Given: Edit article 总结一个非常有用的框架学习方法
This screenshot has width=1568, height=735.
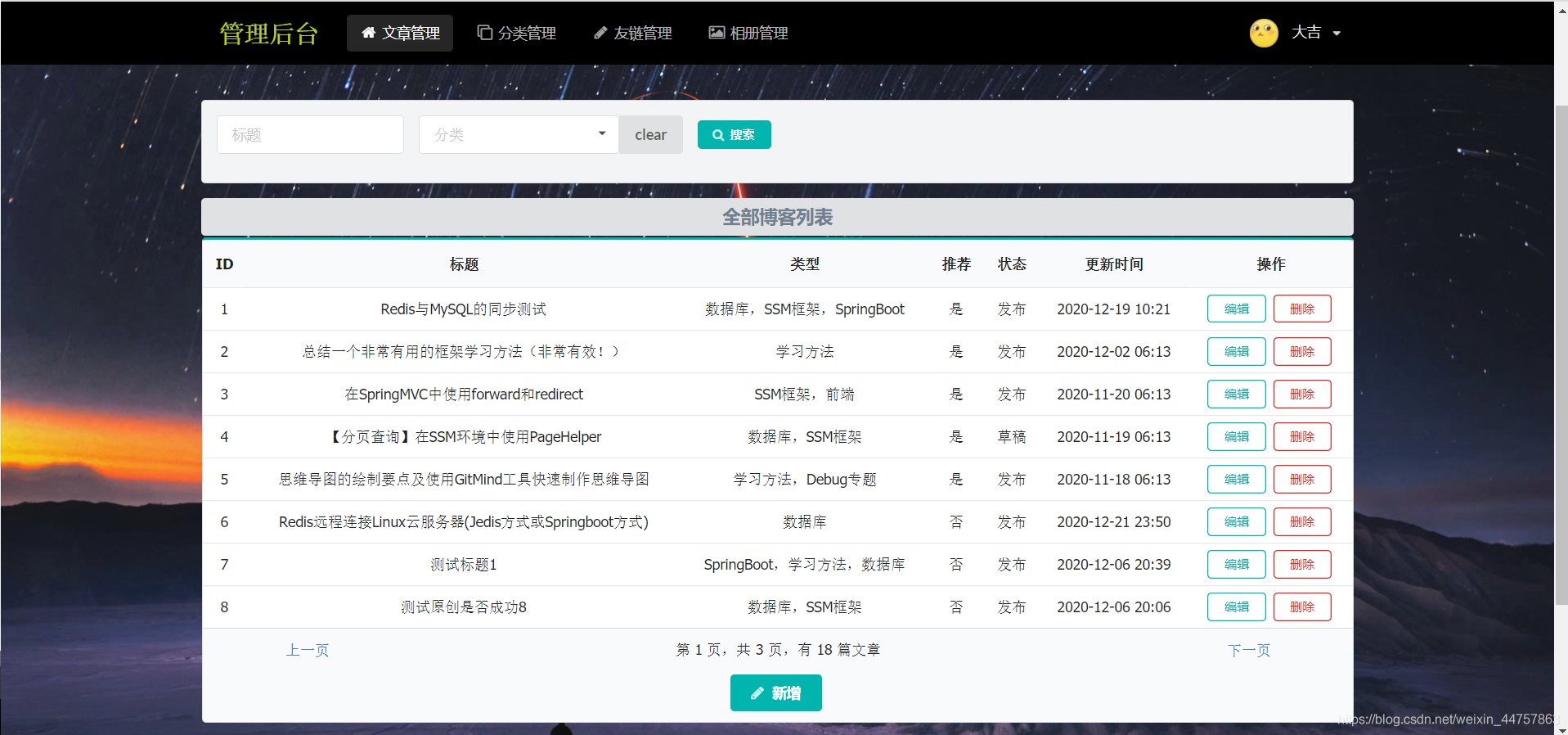Looking at the screenshot, I should [x=1236, y=351].
